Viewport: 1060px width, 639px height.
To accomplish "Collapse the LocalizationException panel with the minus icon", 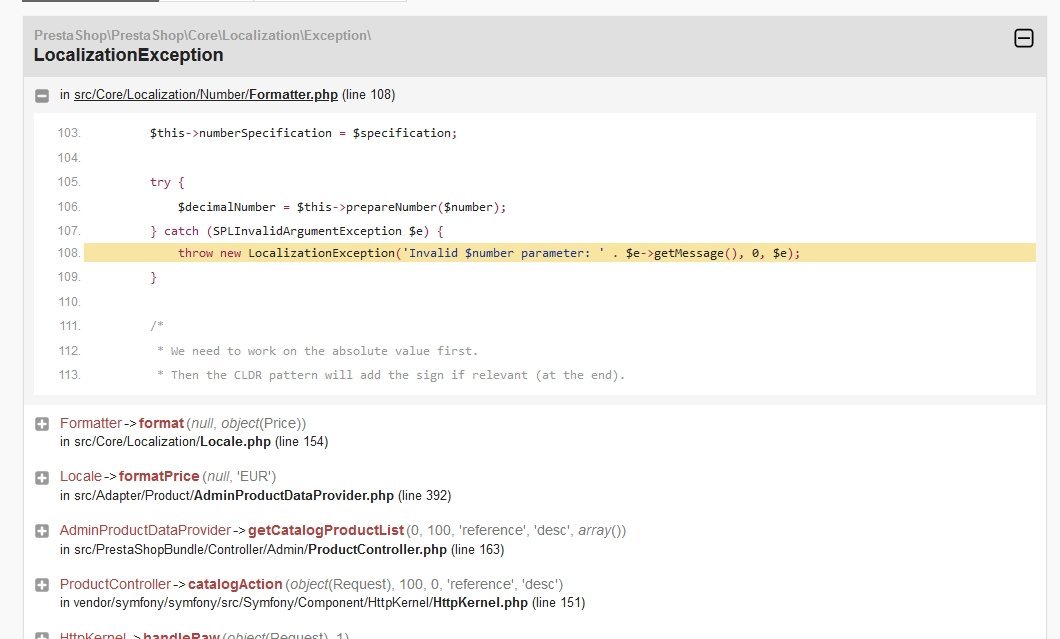I will [x=1023, y=39].
